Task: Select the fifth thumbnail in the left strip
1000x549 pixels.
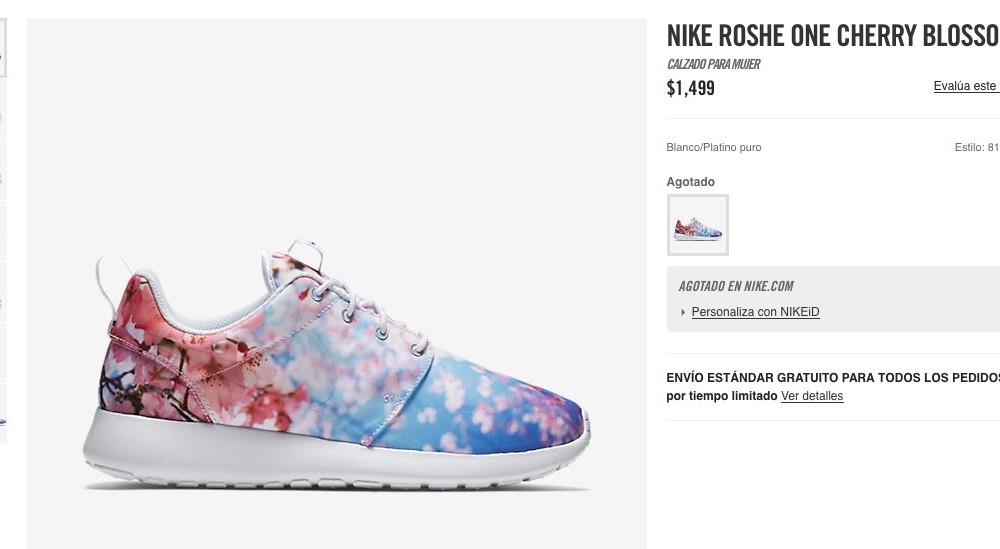Action: click(3, 293)
